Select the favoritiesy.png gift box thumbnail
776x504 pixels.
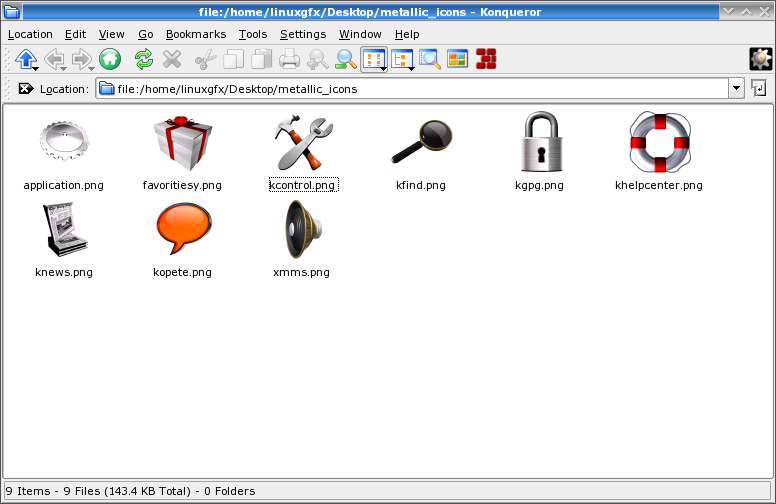tap(183, 143)
